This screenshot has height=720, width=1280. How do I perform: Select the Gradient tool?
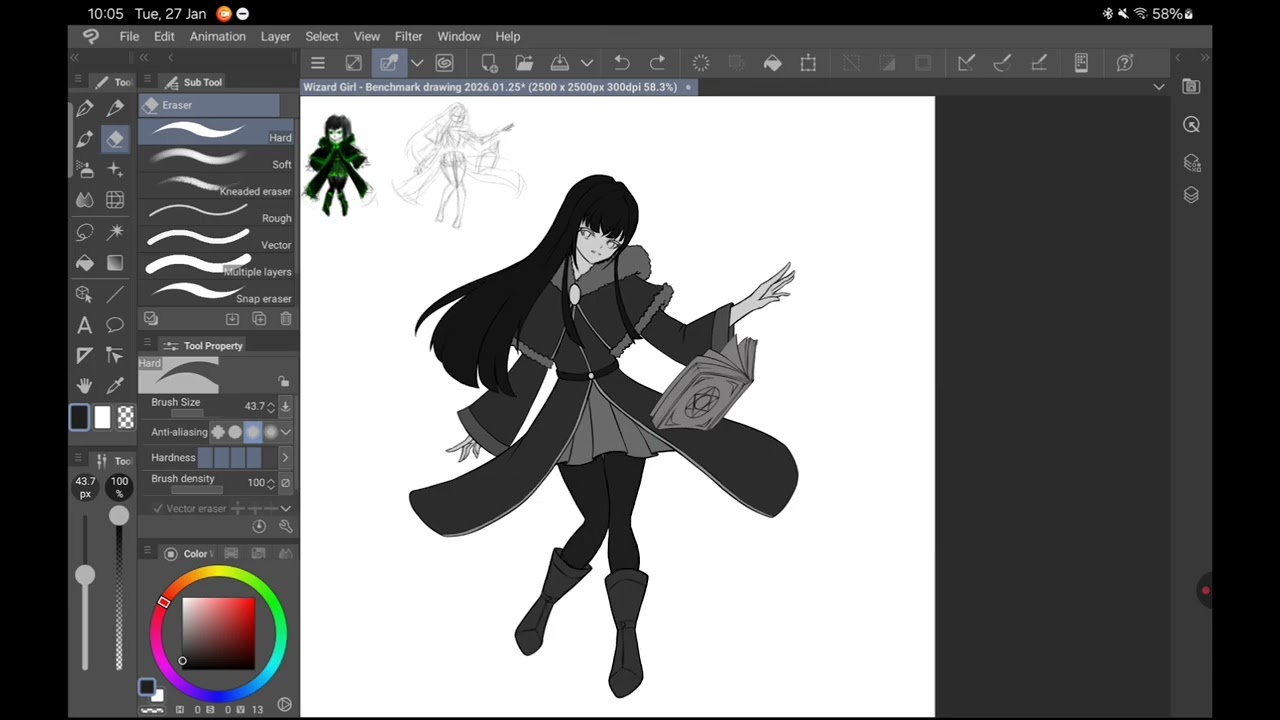115,263
